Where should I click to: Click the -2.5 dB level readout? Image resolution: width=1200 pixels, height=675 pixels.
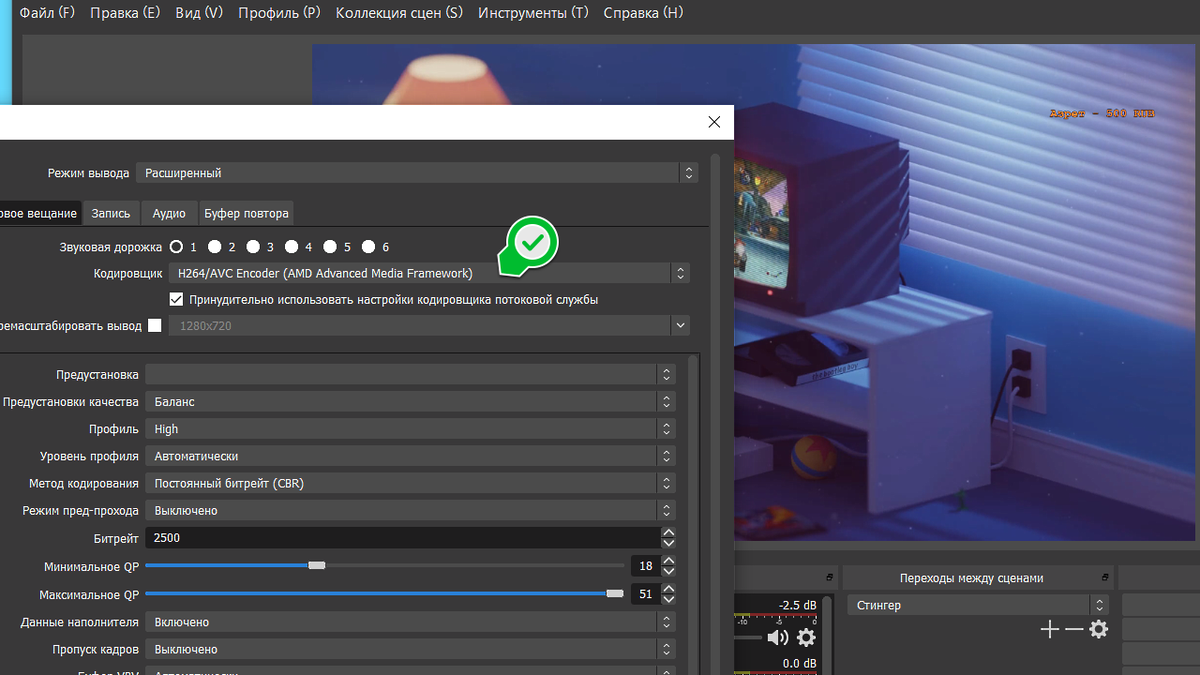tap(797, 605)
